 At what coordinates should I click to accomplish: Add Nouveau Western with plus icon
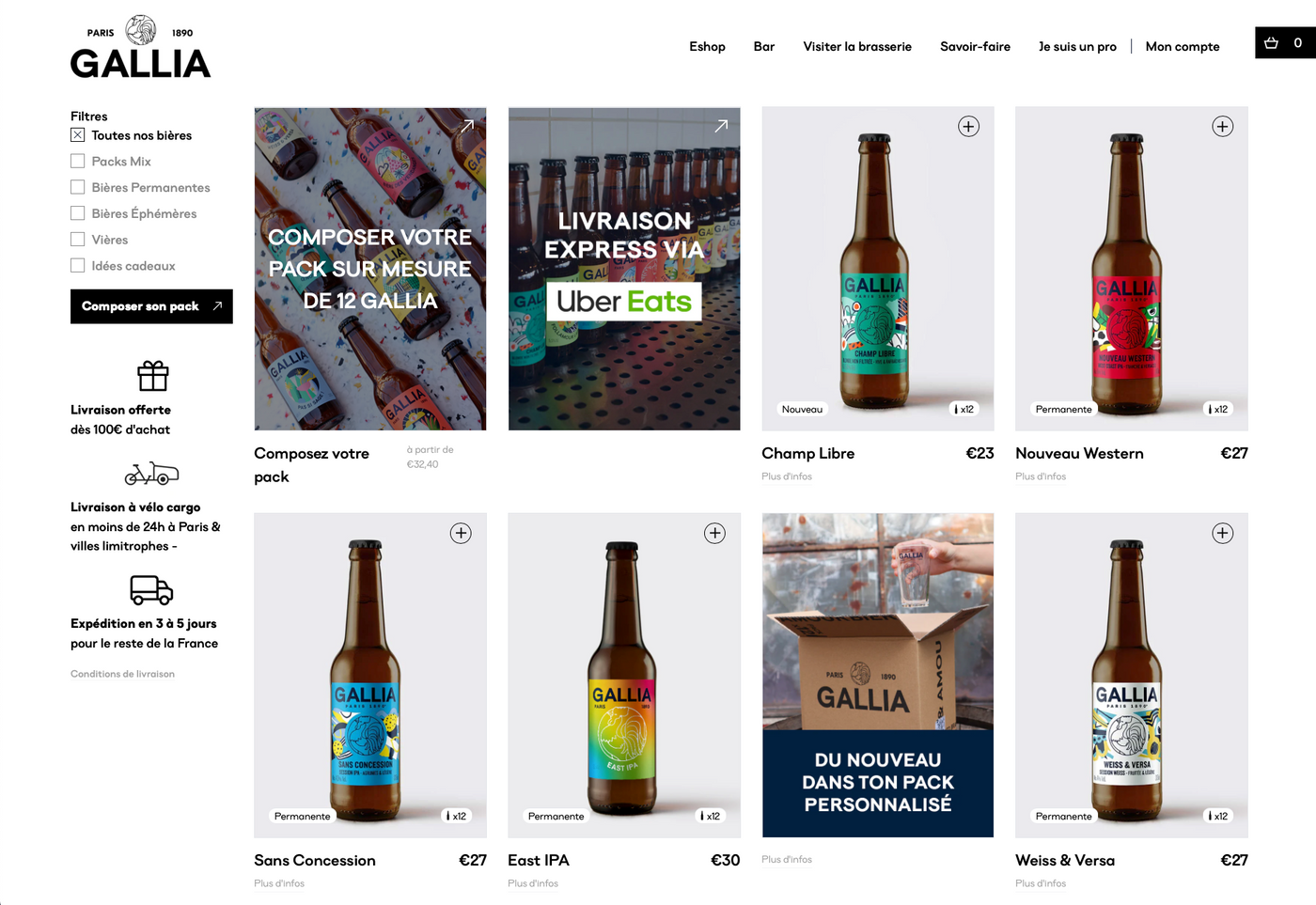click(1222, 126)
